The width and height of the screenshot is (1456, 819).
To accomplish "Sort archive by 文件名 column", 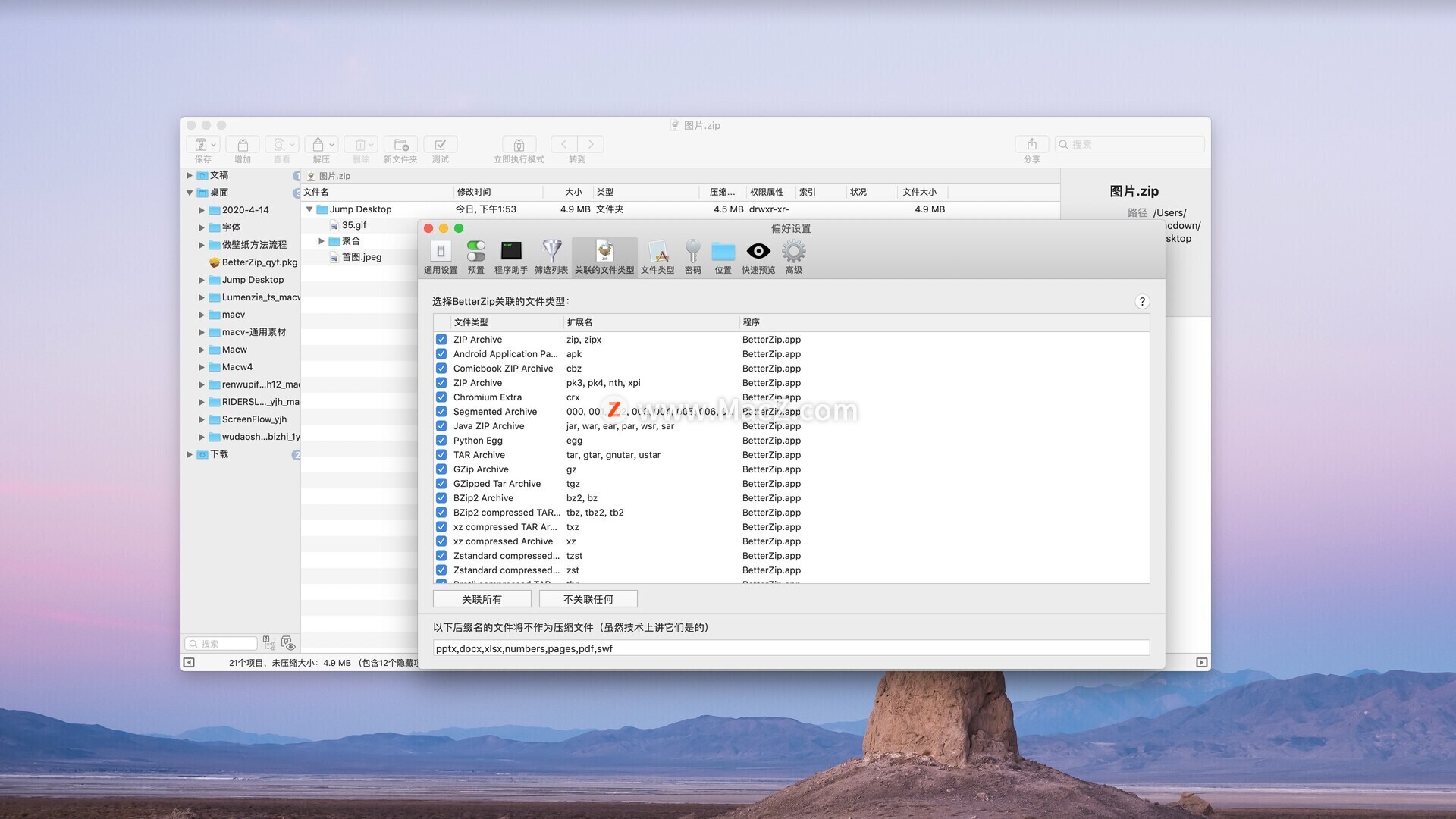I will (377, 192).
